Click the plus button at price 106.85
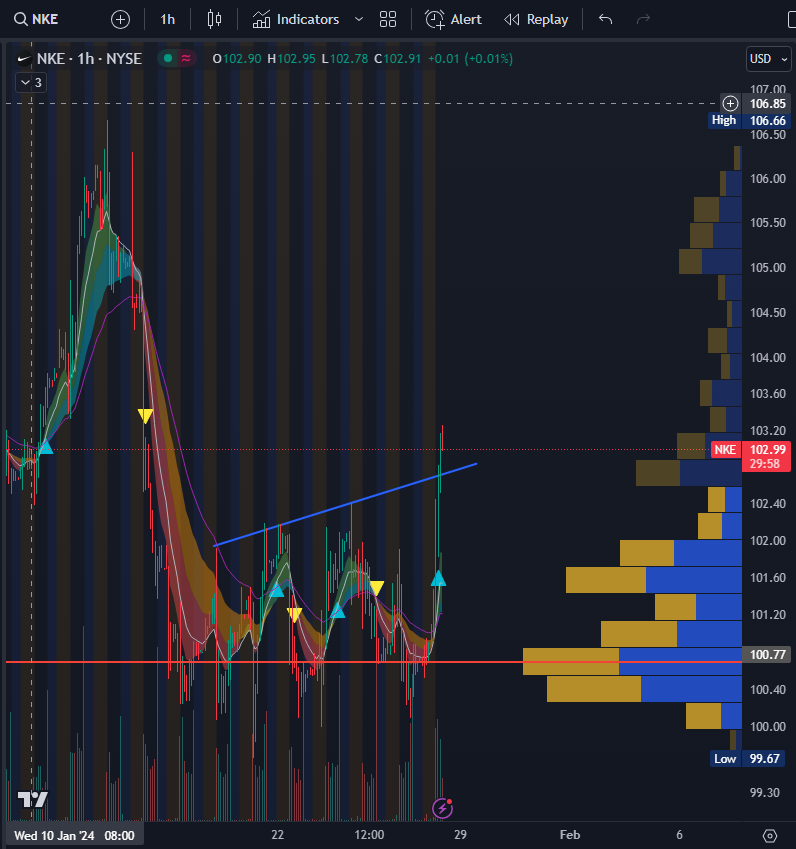 (730, 103)
